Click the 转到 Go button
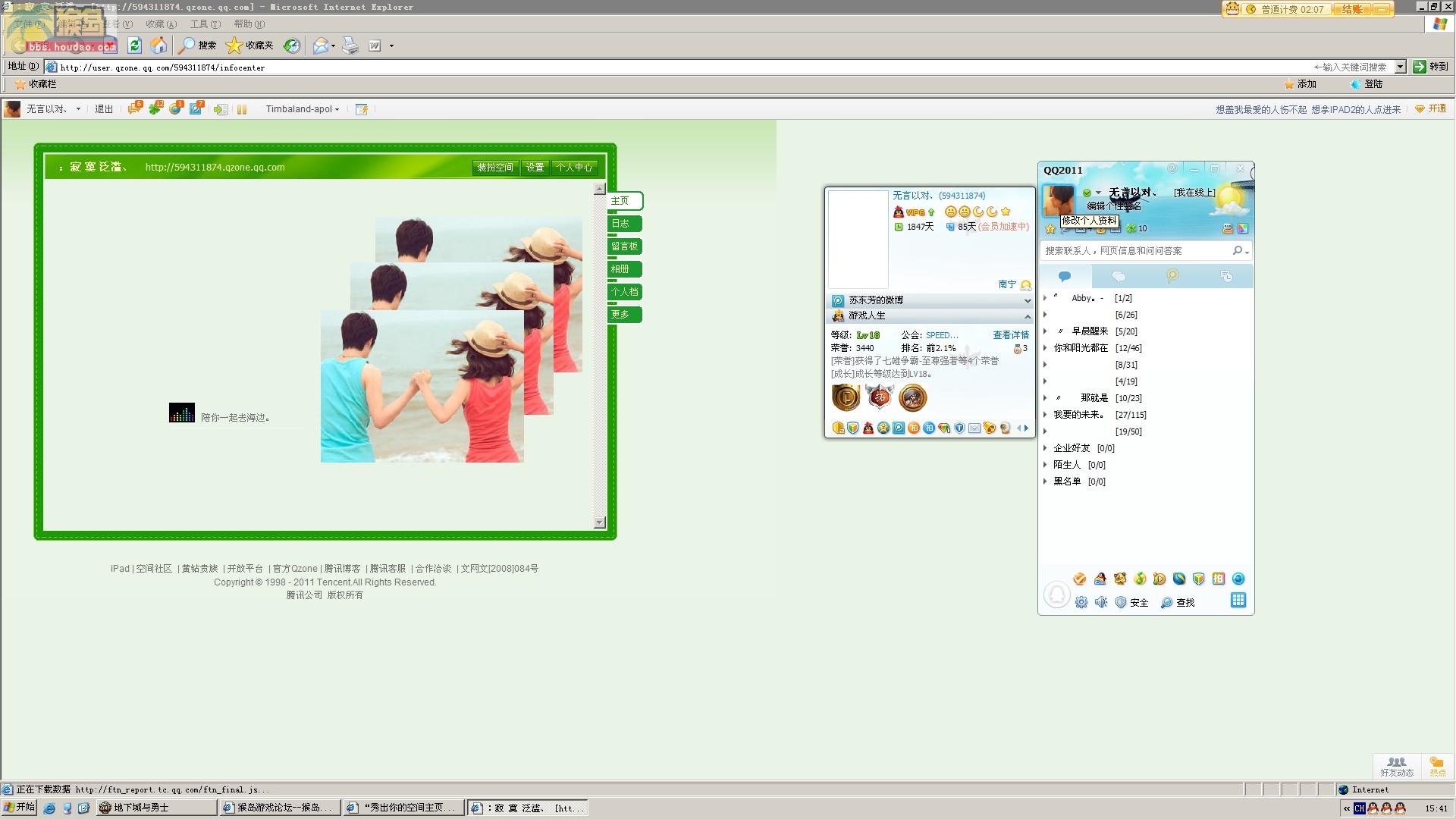This screenshot has height=819, width=1456. [1431, 67]
